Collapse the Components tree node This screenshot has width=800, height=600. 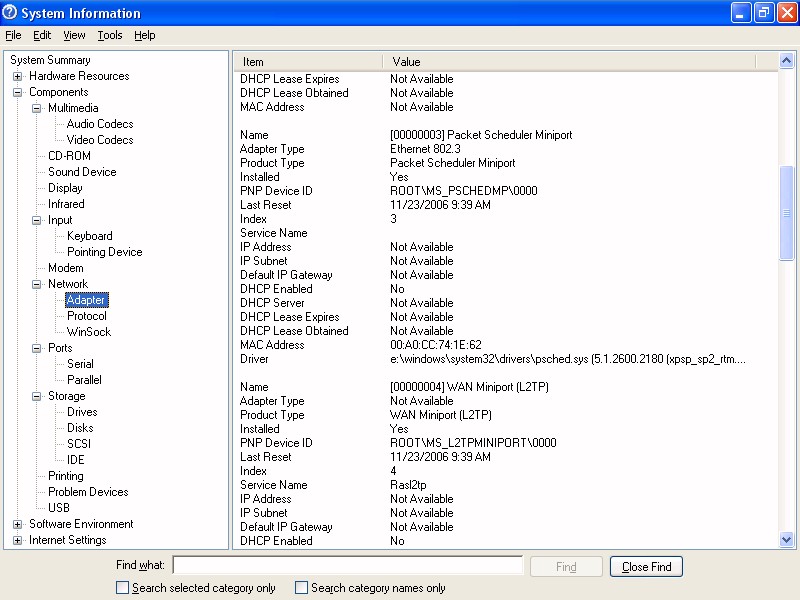[x=18, y=92]
